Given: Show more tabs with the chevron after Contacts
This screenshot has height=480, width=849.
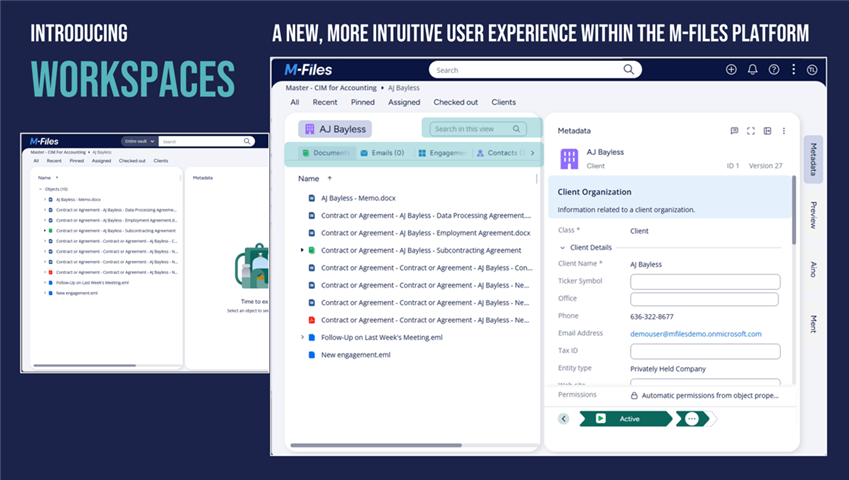Looking at the screenshot, I should coord(533,153).
